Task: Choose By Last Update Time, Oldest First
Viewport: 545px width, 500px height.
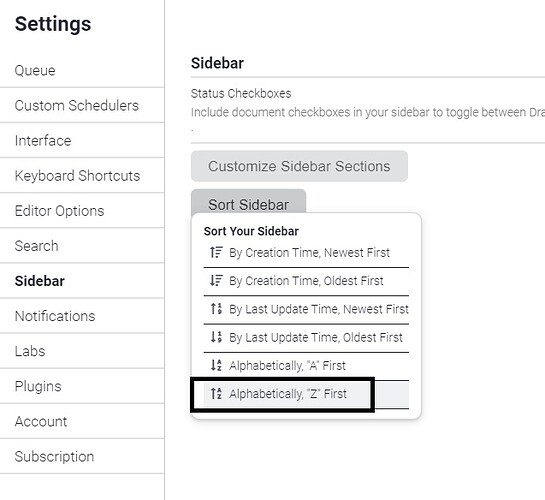Action: 306,338
